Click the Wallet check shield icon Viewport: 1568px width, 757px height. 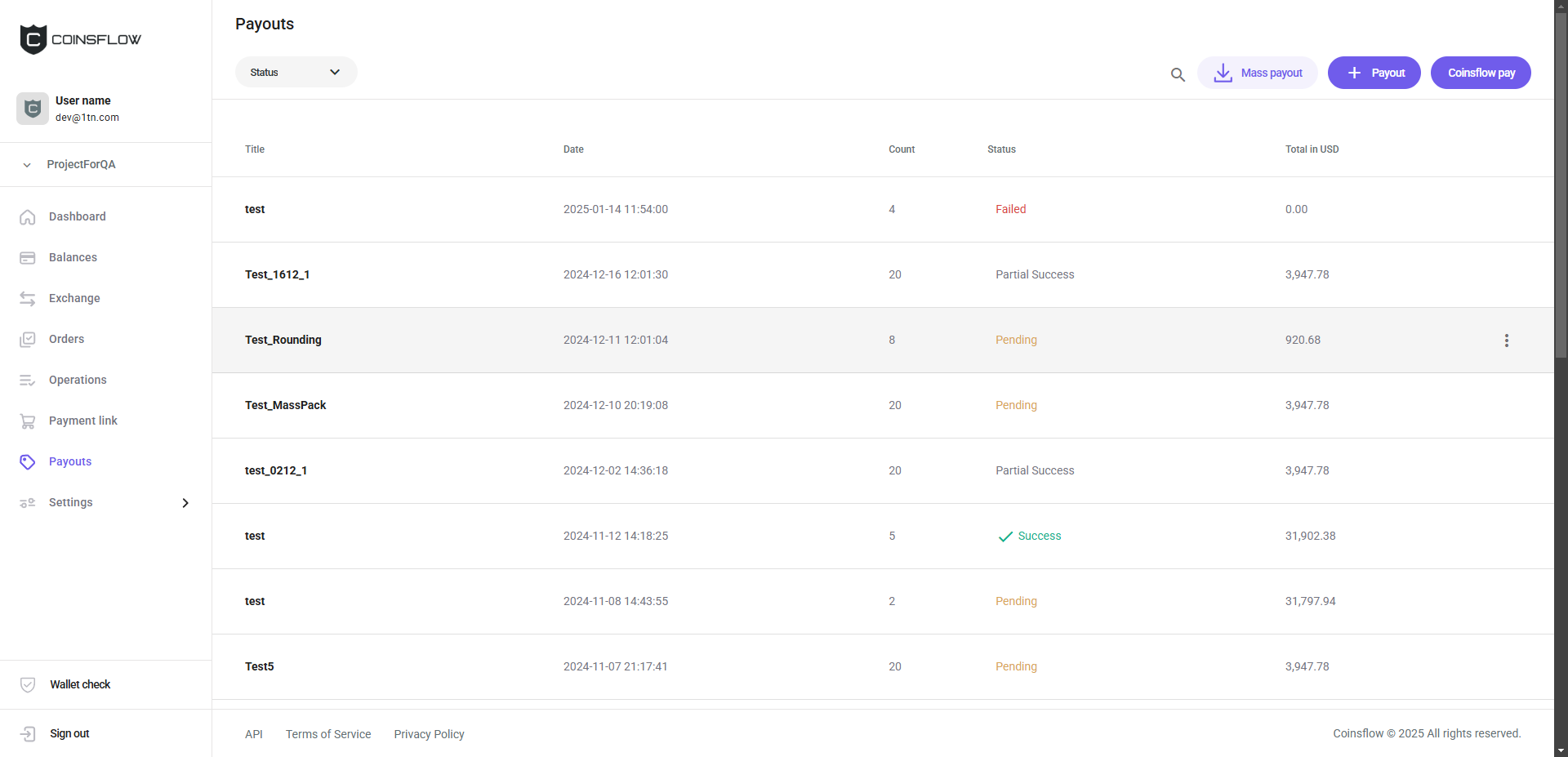[x=28, y=685]
